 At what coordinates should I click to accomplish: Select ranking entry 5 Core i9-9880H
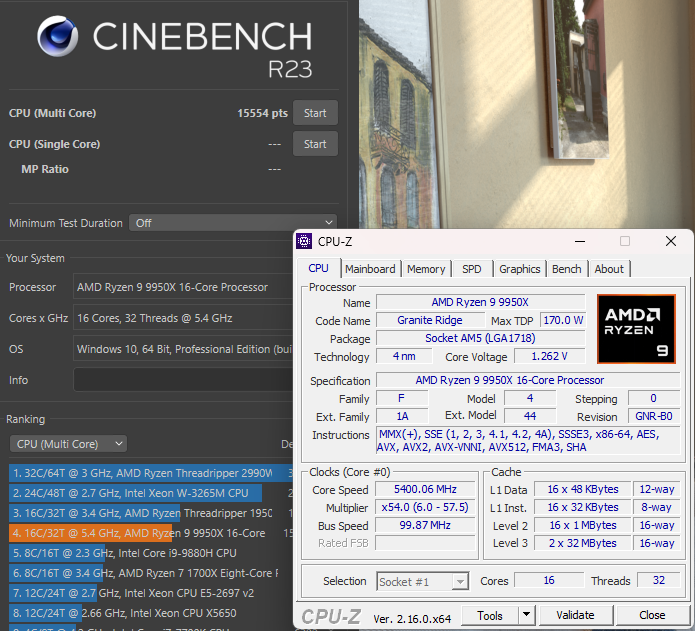151,553
